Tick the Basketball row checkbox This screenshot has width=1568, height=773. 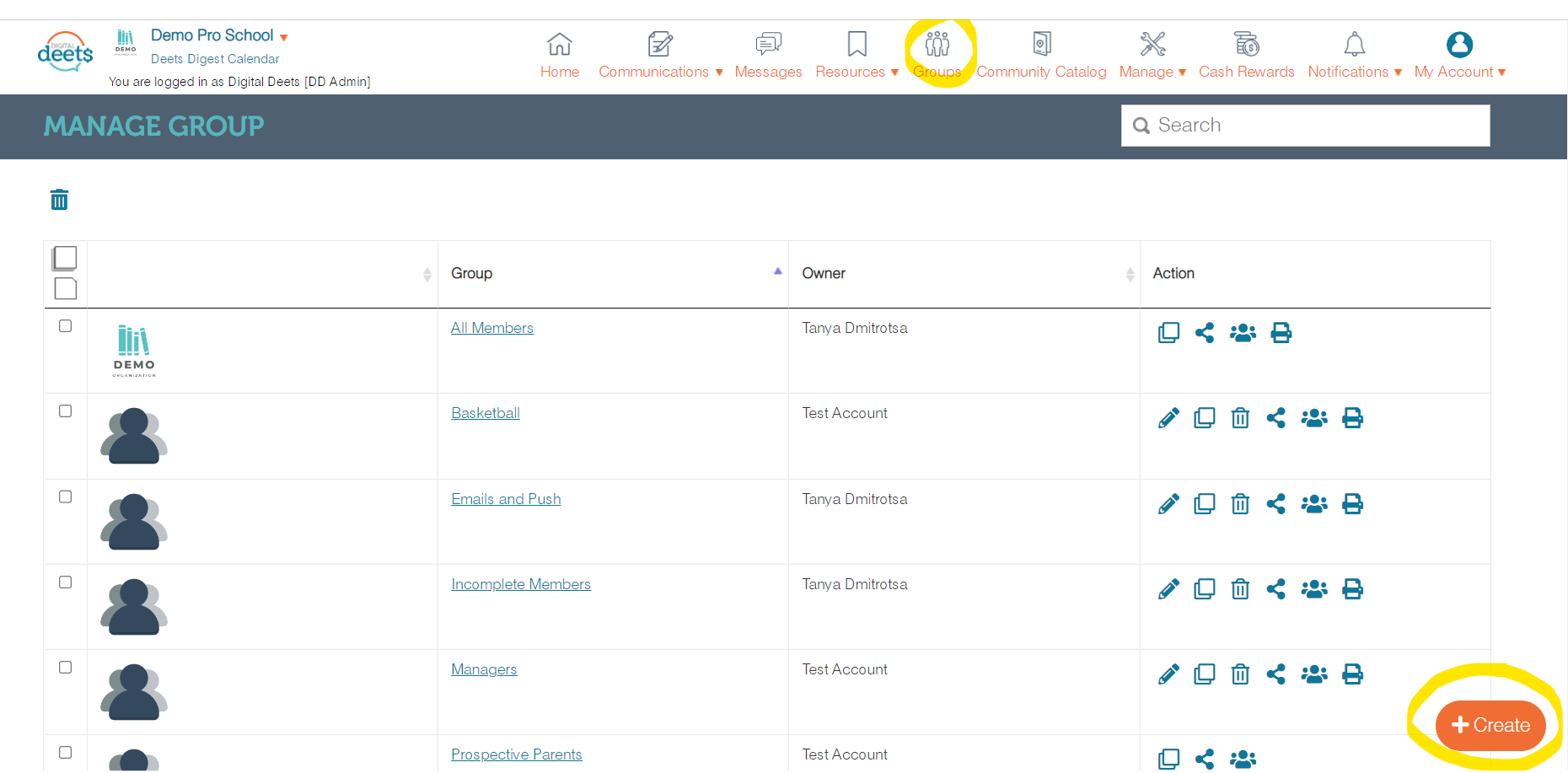pyautogui.click(x=65, y=411)
